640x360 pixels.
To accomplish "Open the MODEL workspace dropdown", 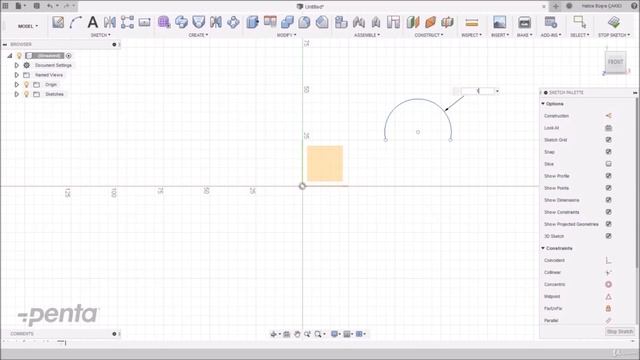I will coord(28,26).
